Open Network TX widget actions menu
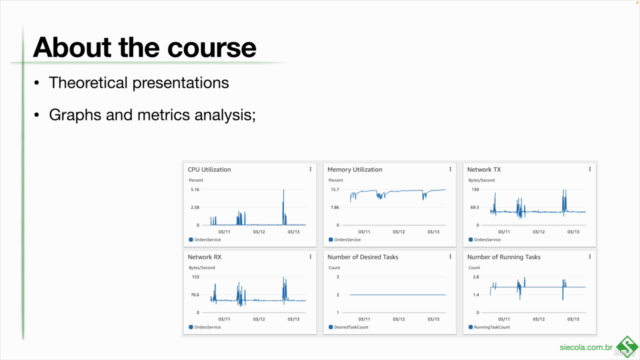Image resolution: width=640 pixels, height=360 pixels. click(x=590, y=169)
